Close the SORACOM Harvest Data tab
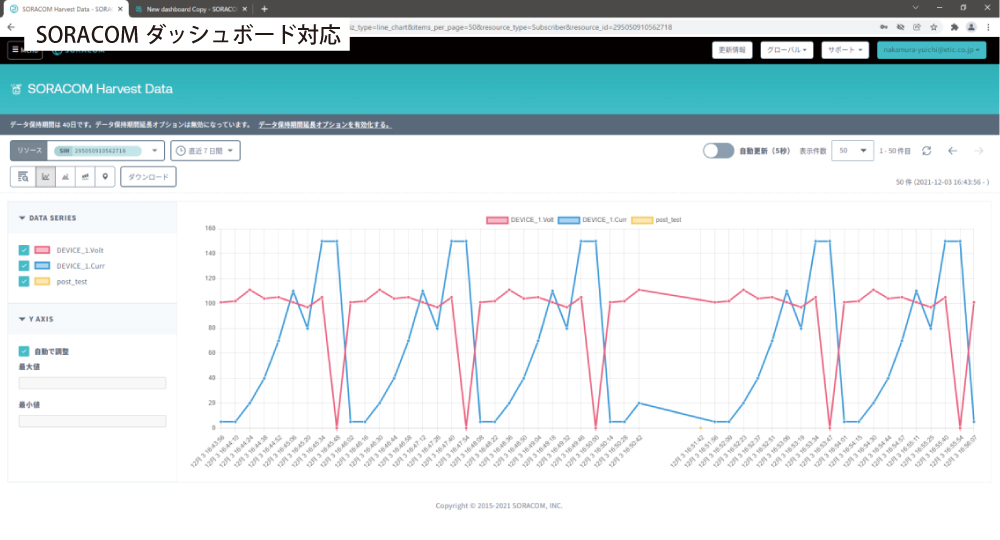This screenshot has height=540, width=1000. click(x=120, y=9)
